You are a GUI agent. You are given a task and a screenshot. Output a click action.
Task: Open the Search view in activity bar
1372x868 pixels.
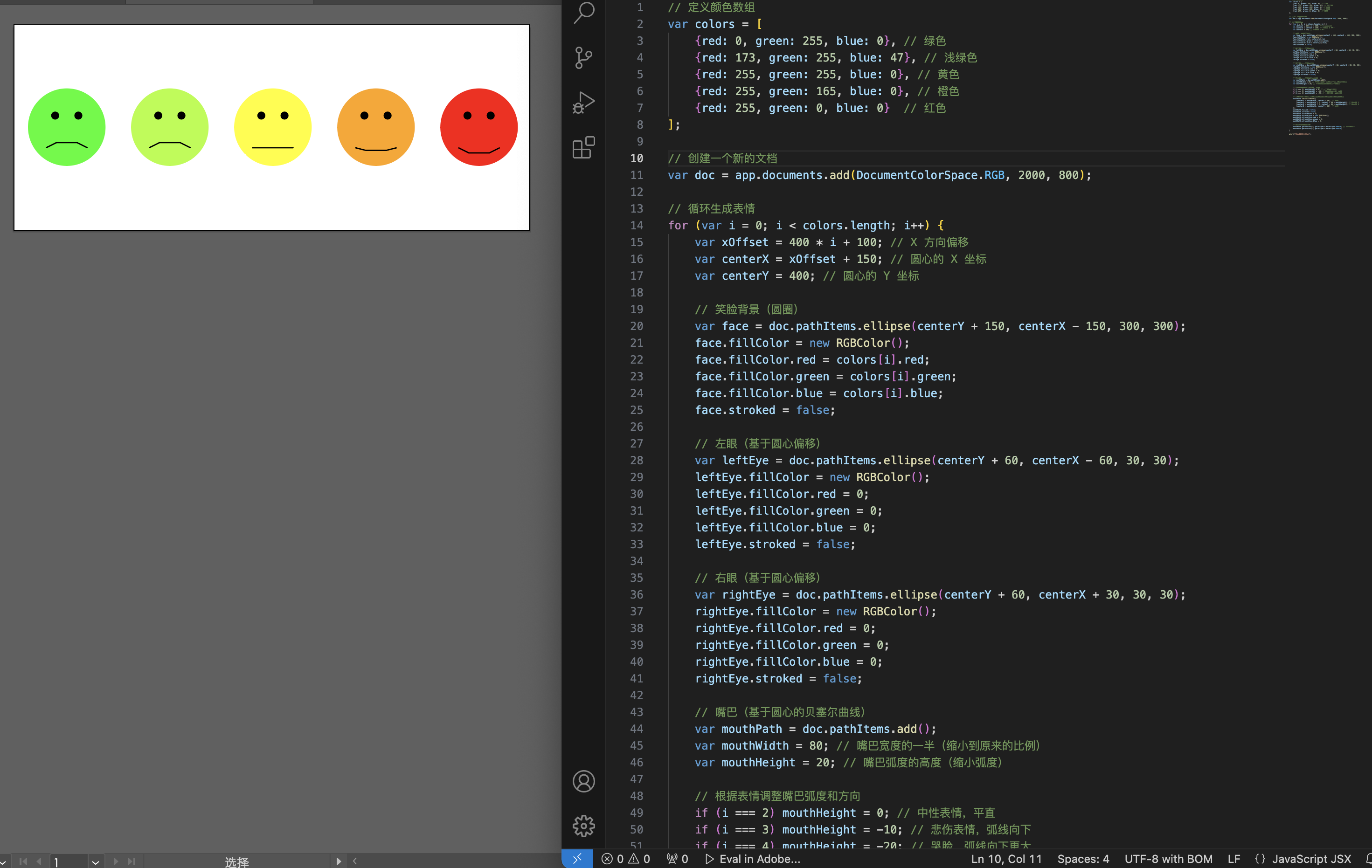pos(583,13)
